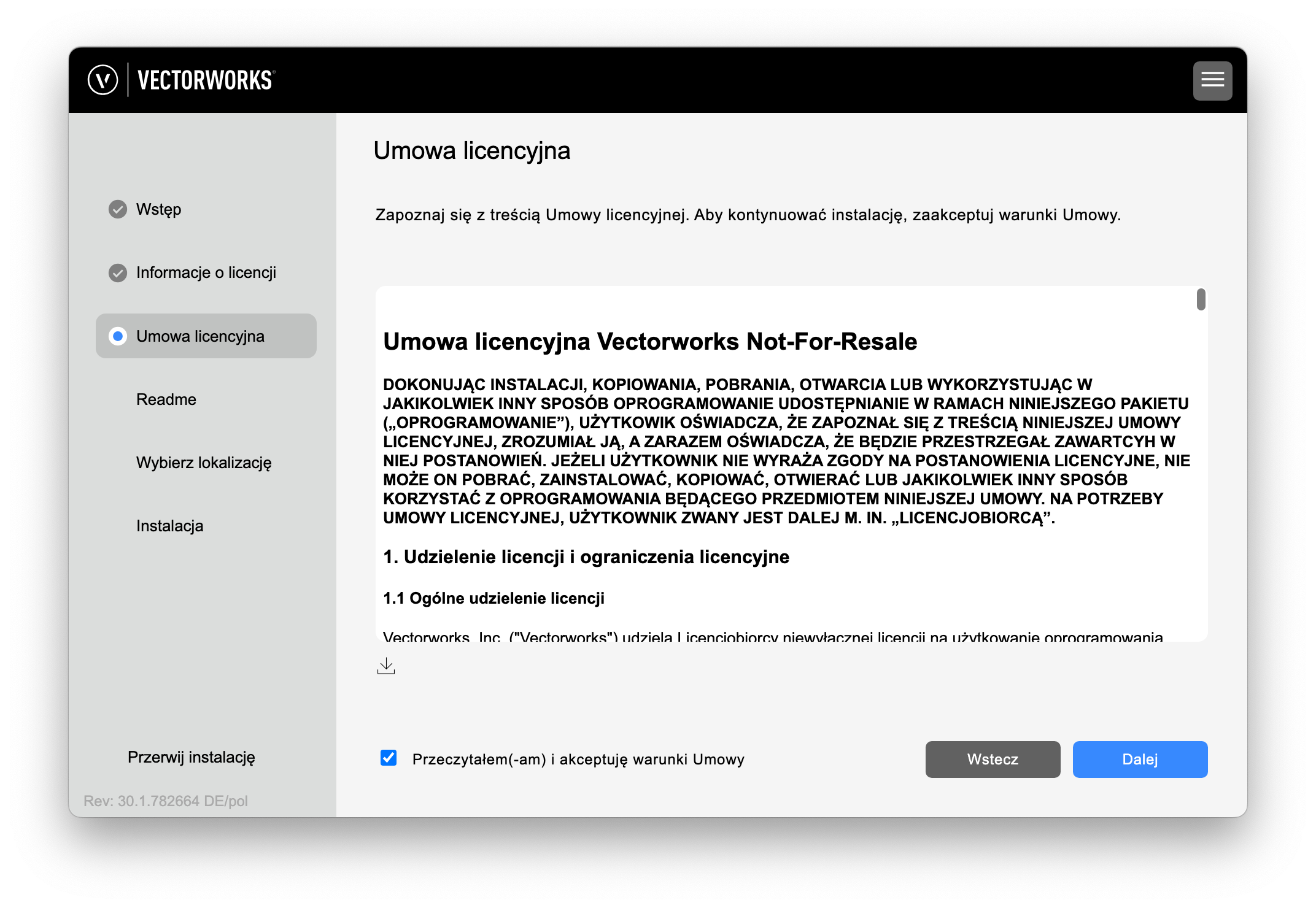Click the Vectorworks V logo icon
Viewport: 1316px width, 908px height.
[x=103, y=80]
